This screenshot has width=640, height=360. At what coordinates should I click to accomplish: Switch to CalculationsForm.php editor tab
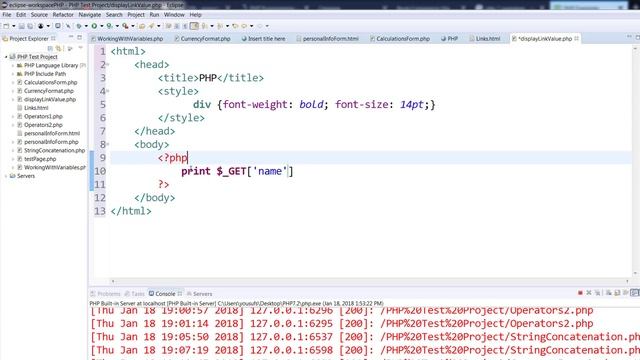[400, 38]
